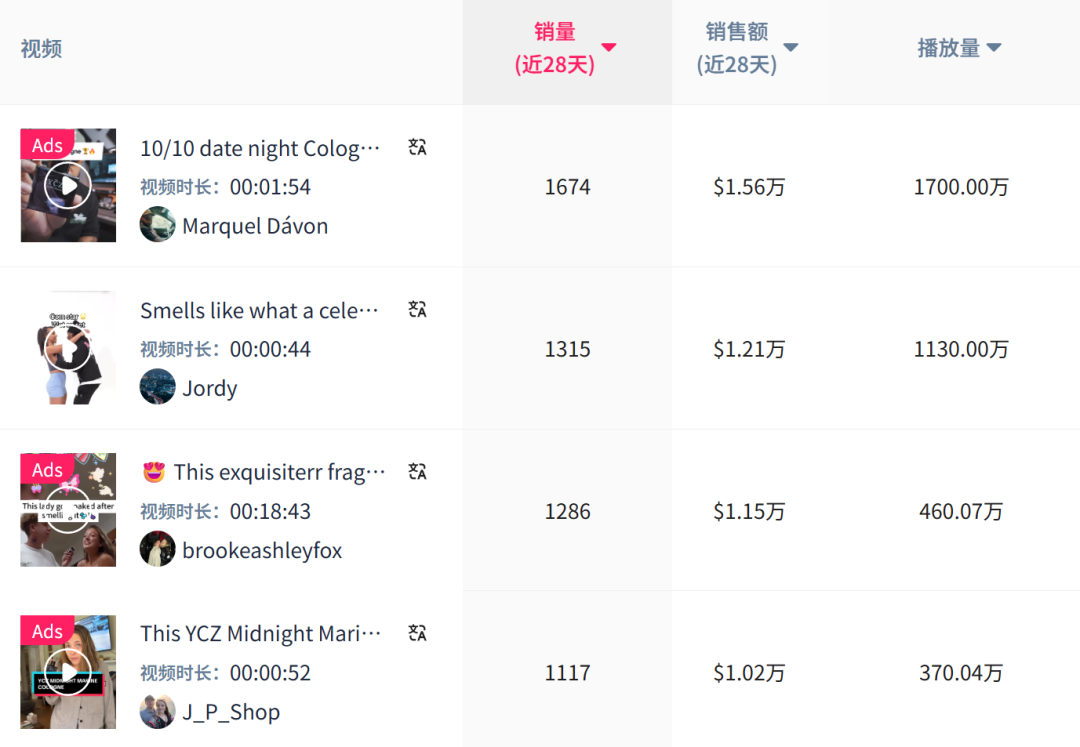Click Jordy's creator avatar
Image resolution: width=1080 pixels, height=747 pixels.
point(157,387)
